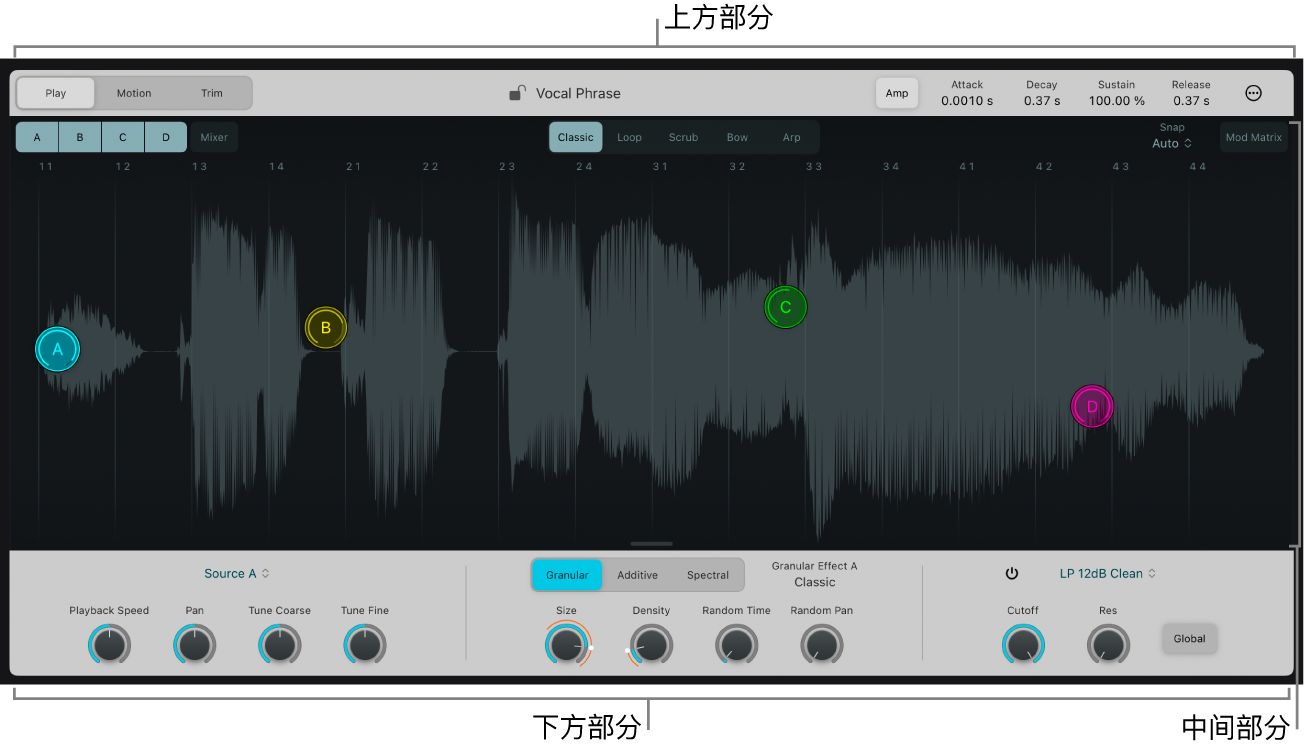
Task: Click the Random Time knob
Action: pyautogui.click(x=736, y=645)
